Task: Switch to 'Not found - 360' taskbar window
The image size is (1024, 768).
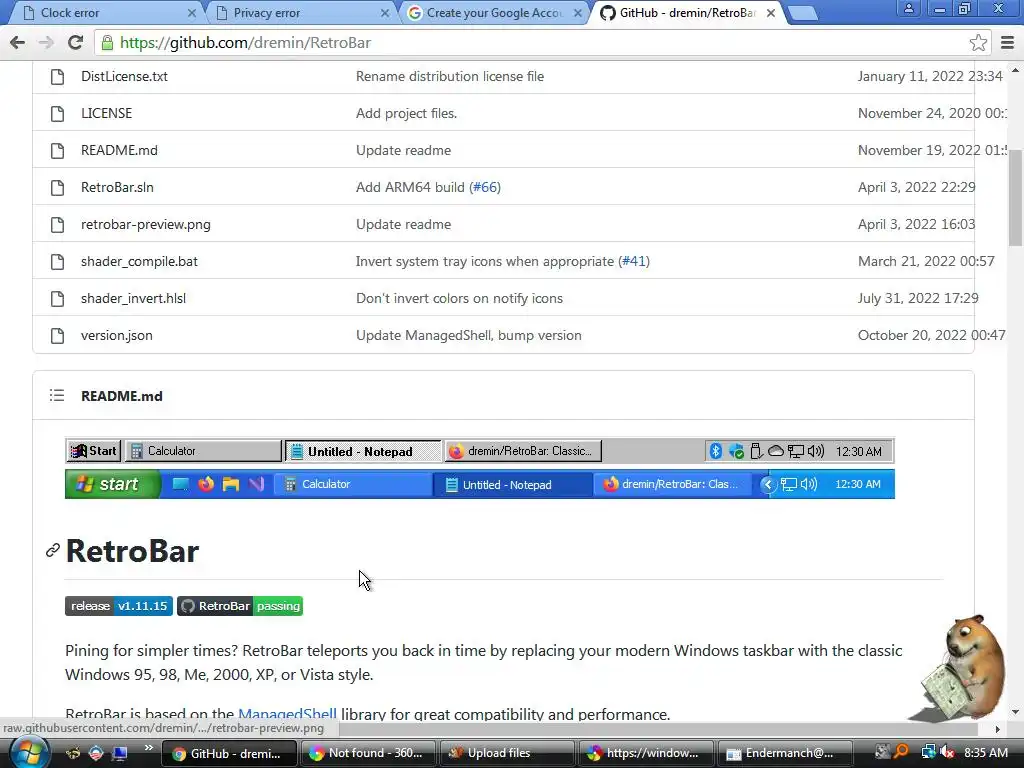Action: pos(366,753)
